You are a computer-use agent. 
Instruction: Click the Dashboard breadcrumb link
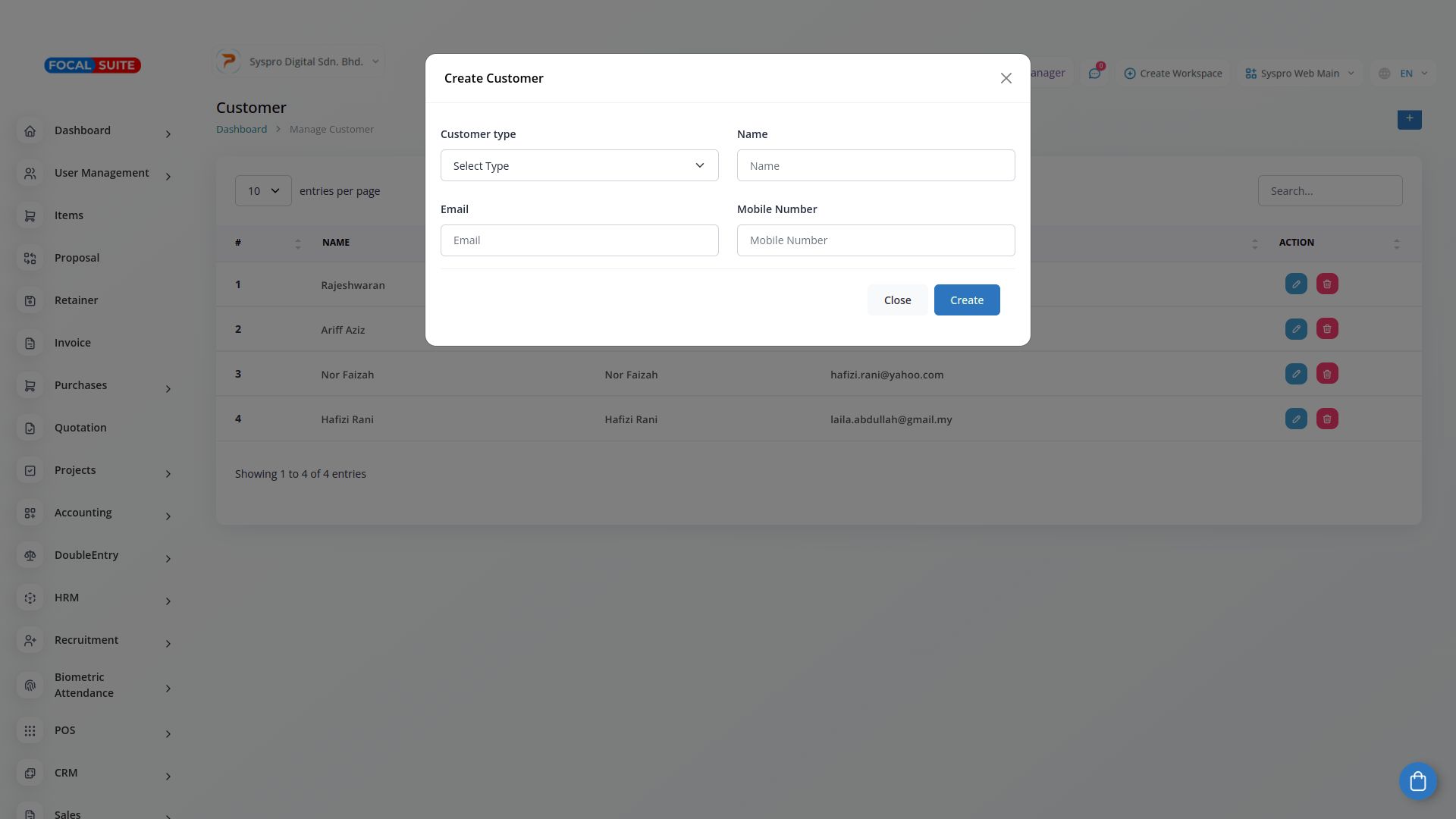point(241,130)
